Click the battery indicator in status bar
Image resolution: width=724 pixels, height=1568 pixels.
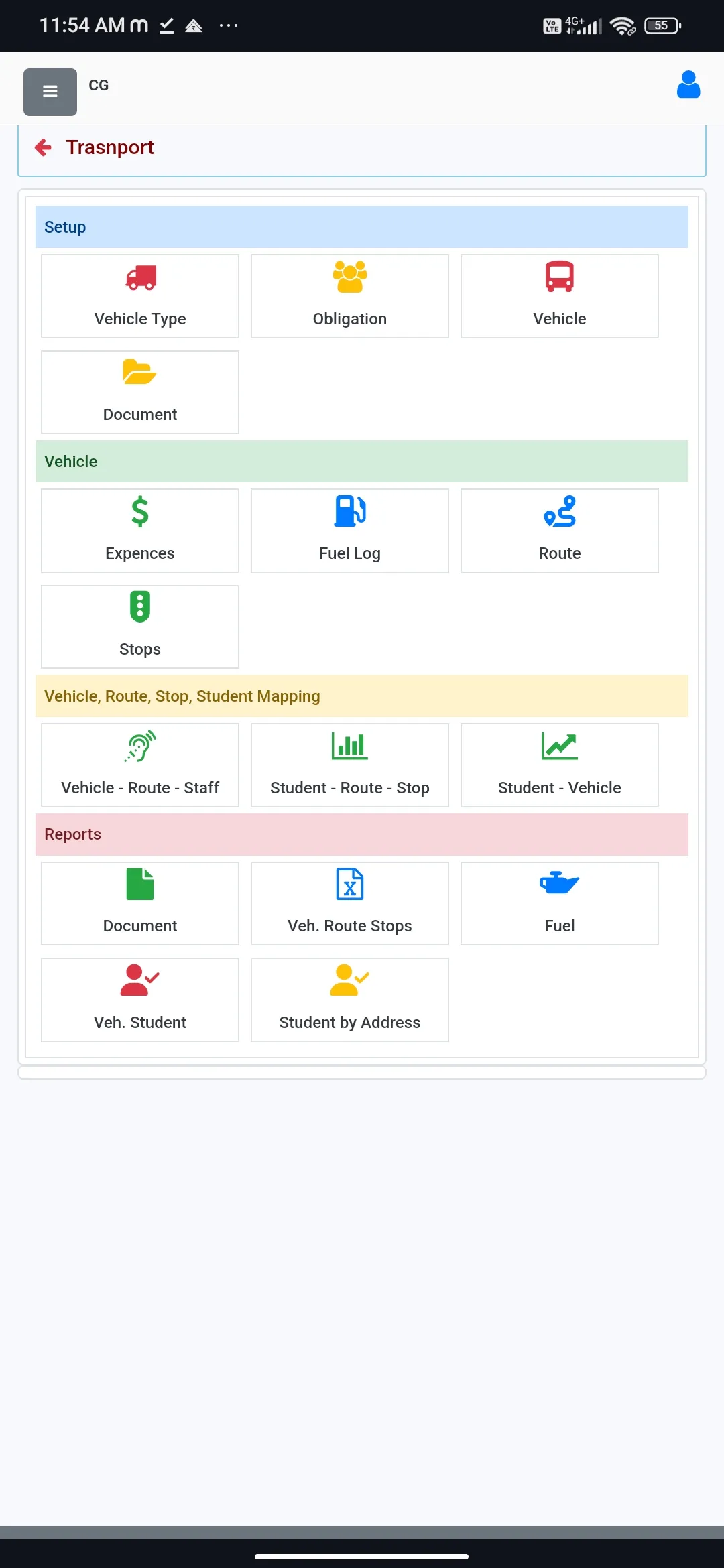662,26
